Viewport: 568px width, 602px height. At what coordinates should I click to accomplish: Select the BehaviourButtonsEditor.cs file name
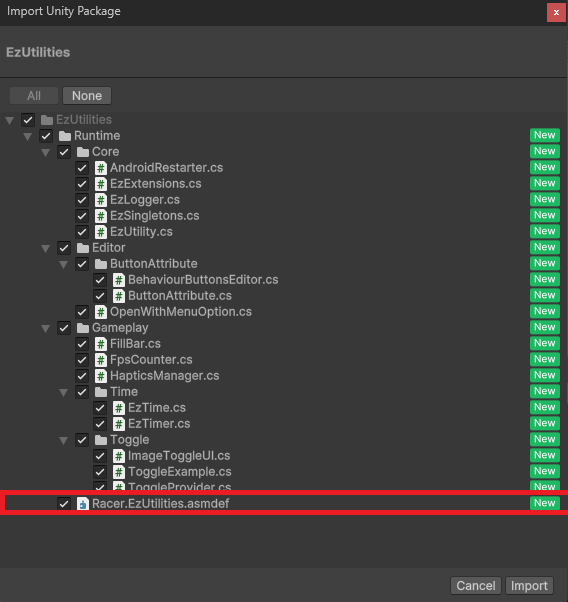click(203, 280)
